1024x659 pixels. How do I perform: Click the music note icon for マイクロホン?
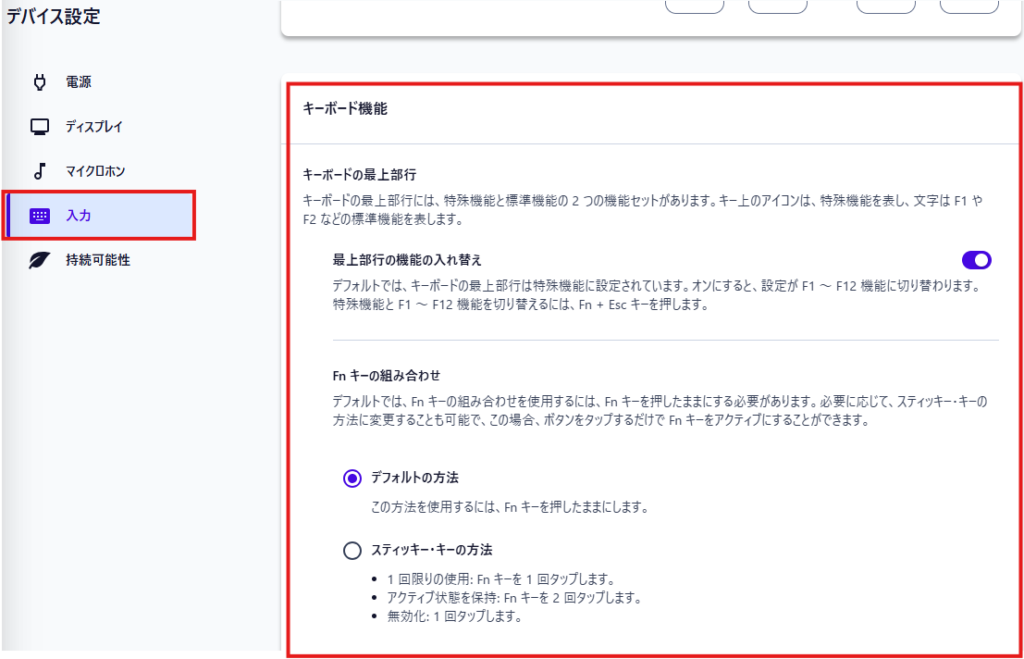click(x=41, y=171)
